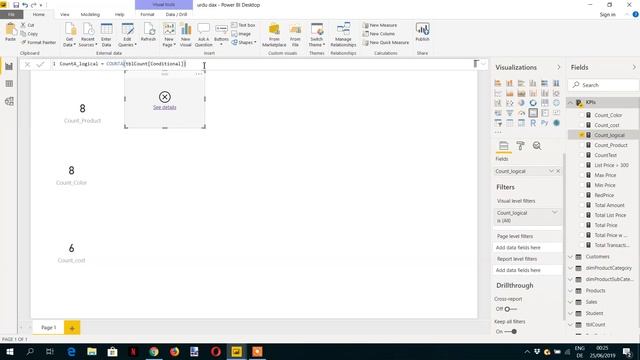This screenshot has width=640, height=360.
Task: Switch to the Modeling ribbon tab
Action: tap(90, 14)
